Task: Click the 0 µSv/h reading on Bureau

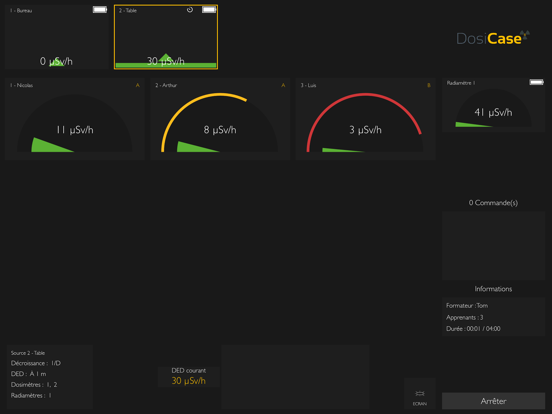Action: pyautogui.click(x=56, y=61)
